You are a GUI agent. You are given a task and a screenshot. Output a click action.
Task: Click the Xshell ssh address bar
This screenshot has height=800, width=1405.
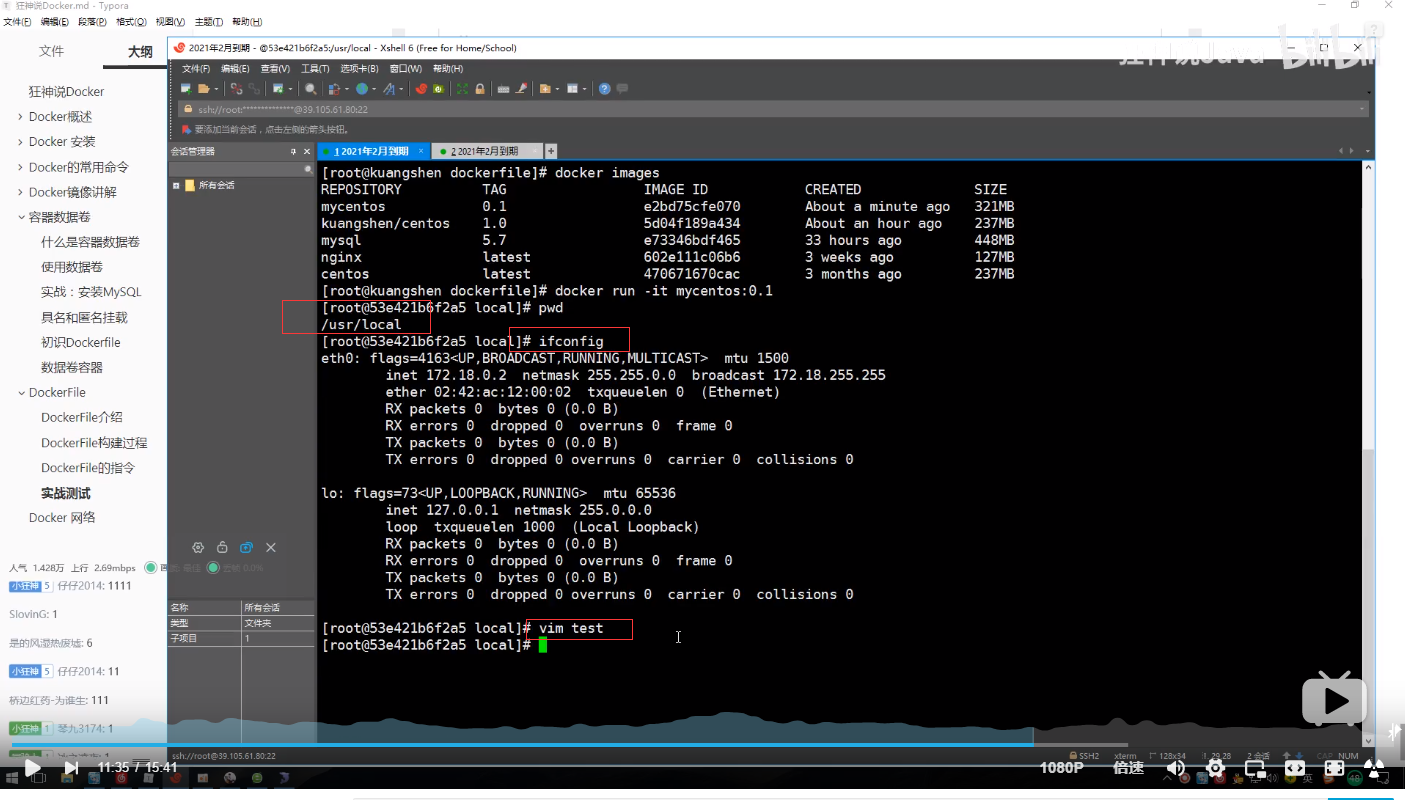(x=773, y=109)
